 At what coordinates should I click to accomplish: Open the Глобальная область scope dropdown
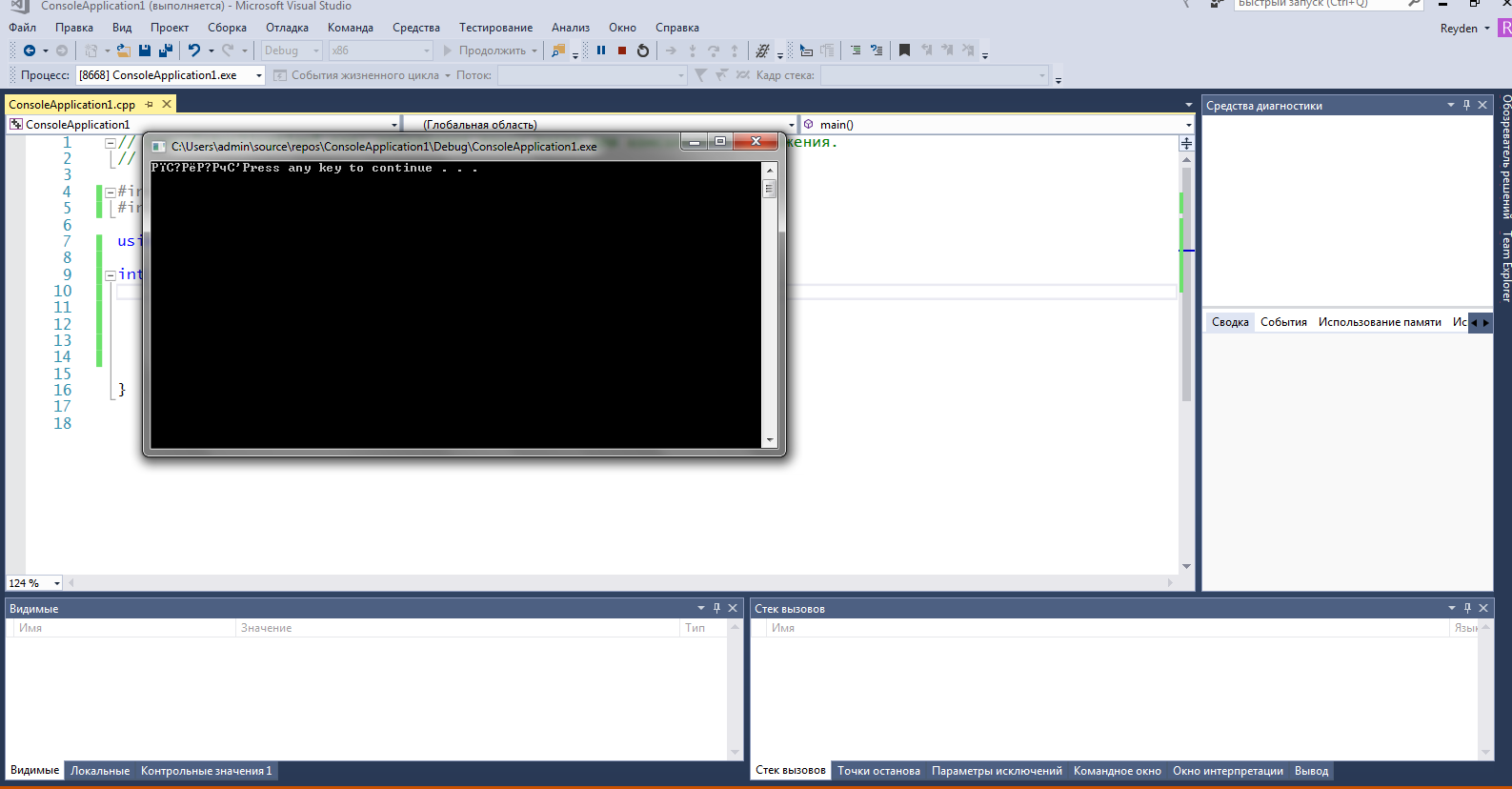point(791,125)
